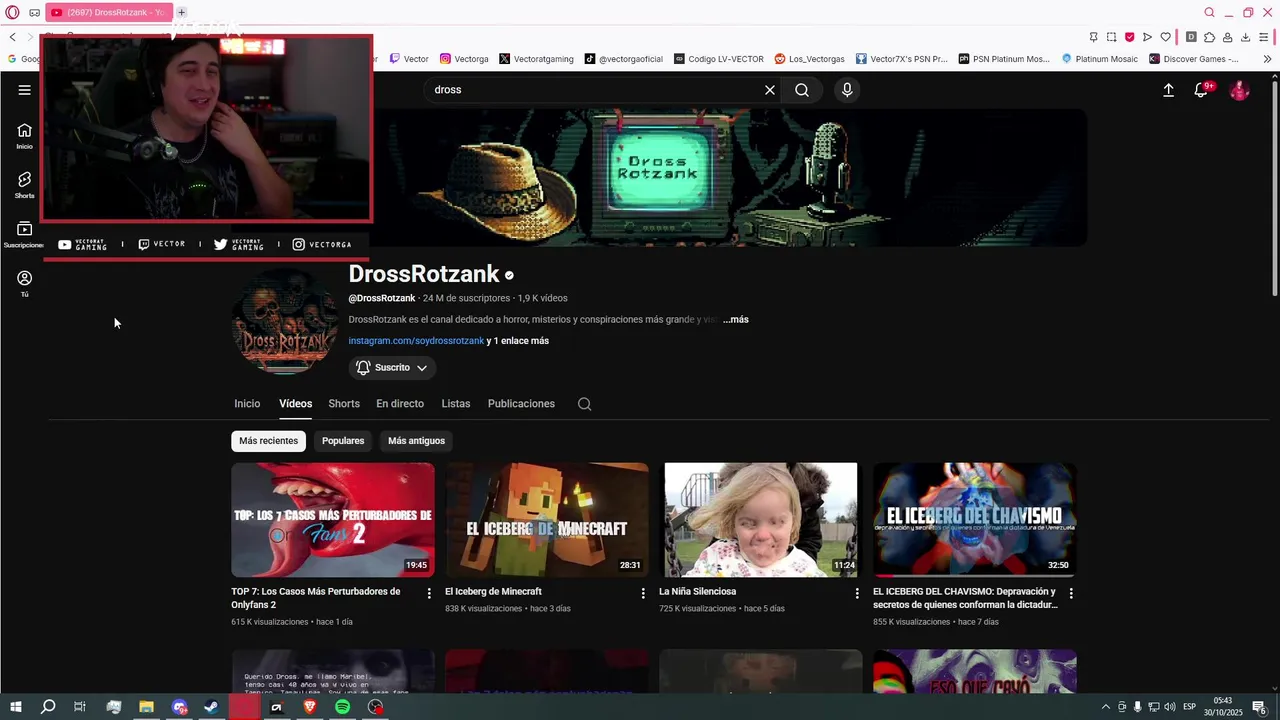Switch to the channel Shorts tab
The image size is (1280, 720).
pyautogui.click(x=344, y=404)
